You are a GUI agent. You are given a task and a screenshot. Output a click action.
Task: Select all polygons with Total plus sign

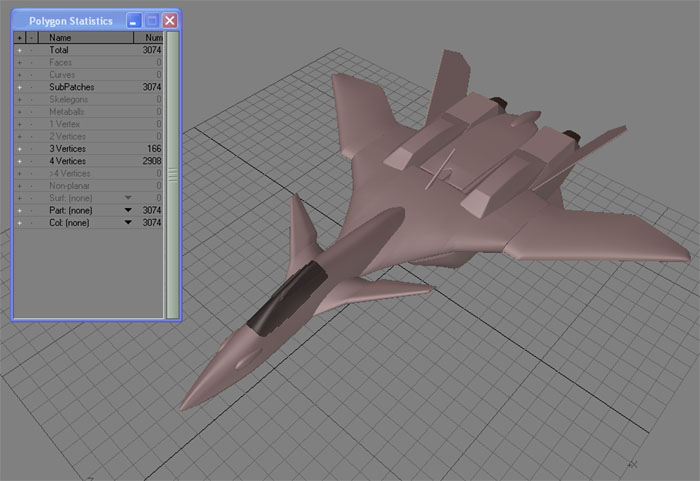(20, 50)
